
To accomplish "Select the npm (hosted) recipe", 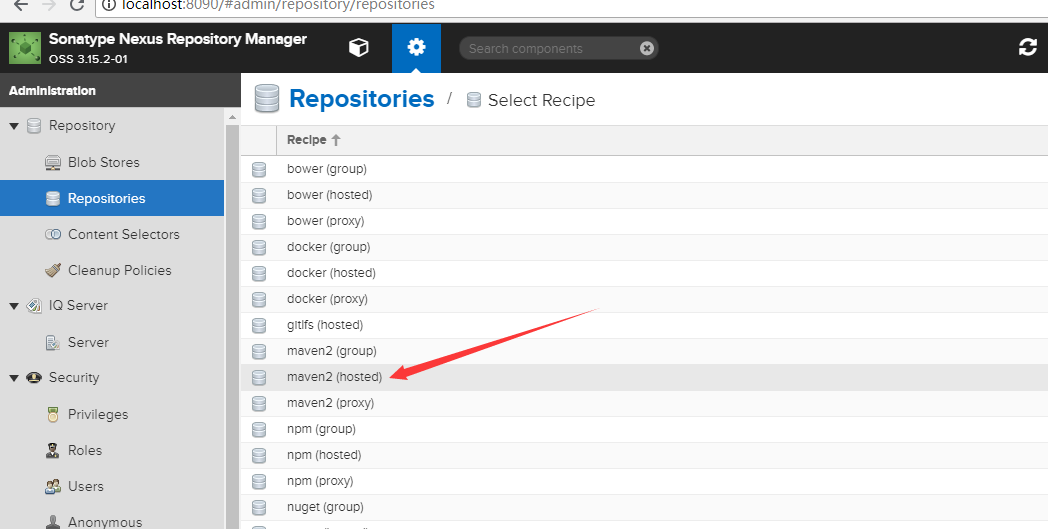I will [644, 455].
